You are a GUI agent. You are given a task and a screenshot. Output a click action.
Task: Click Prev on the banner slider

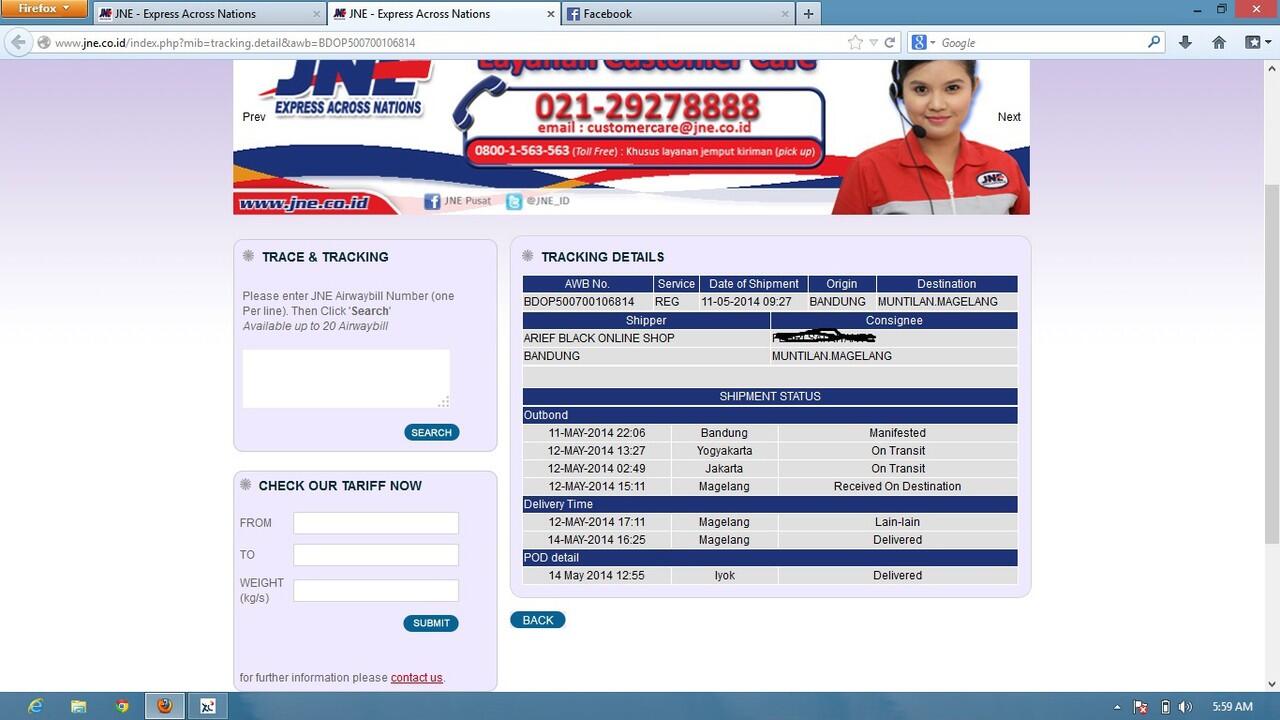click(254, 117)
